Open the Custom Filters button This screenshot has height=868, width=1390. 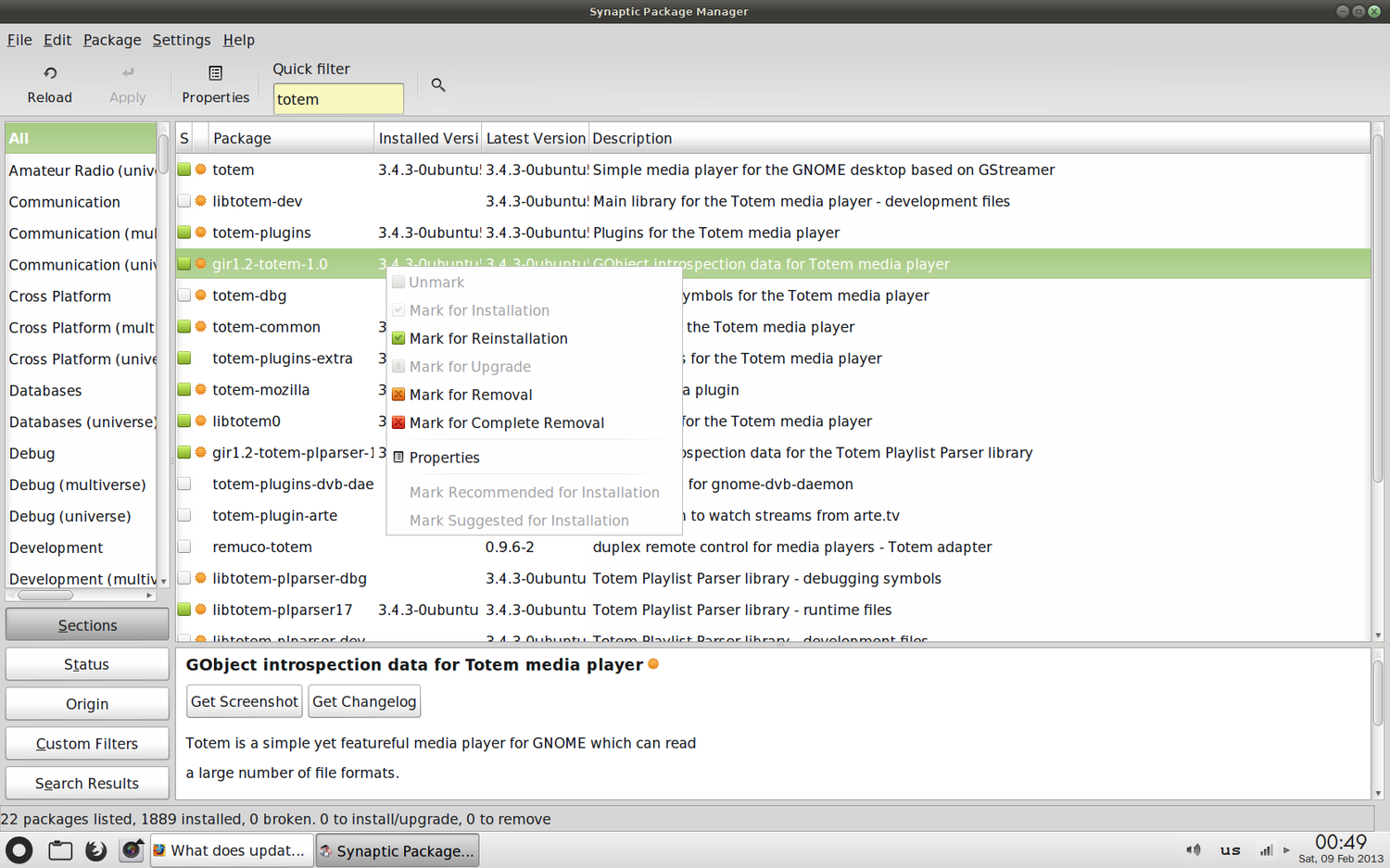87,744
